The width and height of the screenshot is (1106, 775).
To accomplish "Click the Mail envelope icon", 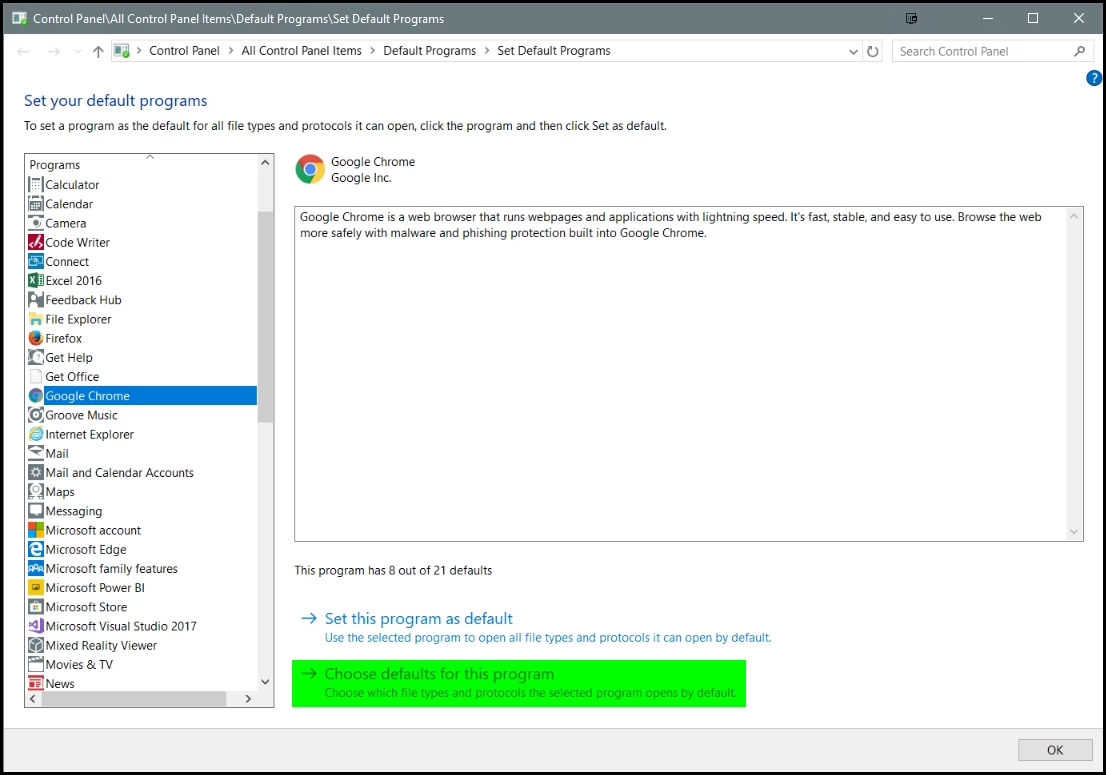I will [36, 453].
